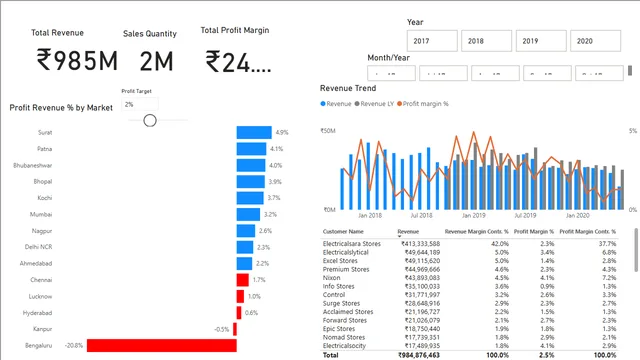
Task: Click the Nagpur 2.6% bar
Action: pos(246,231)
